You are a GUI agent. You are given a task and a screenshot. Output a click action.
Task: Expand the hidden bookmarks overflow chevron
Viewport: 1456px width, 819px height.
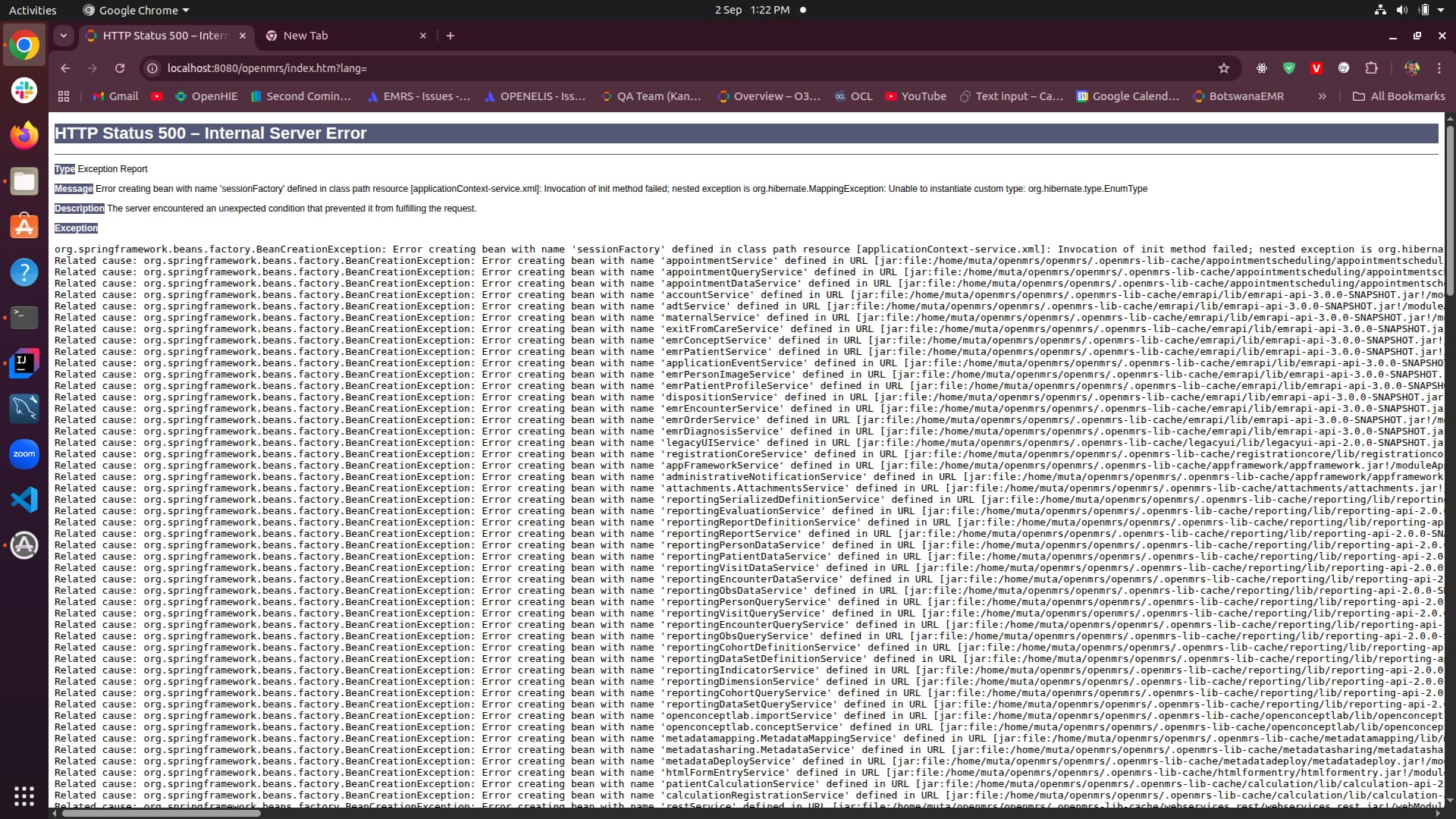1323,96
